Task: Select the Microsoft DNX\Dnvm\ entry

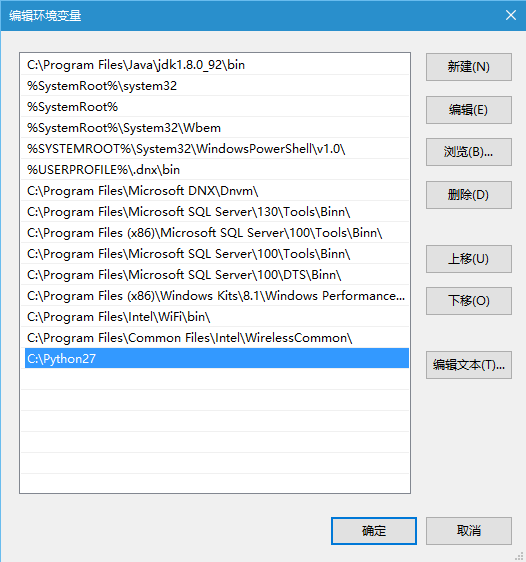Action: coord(215,191)
